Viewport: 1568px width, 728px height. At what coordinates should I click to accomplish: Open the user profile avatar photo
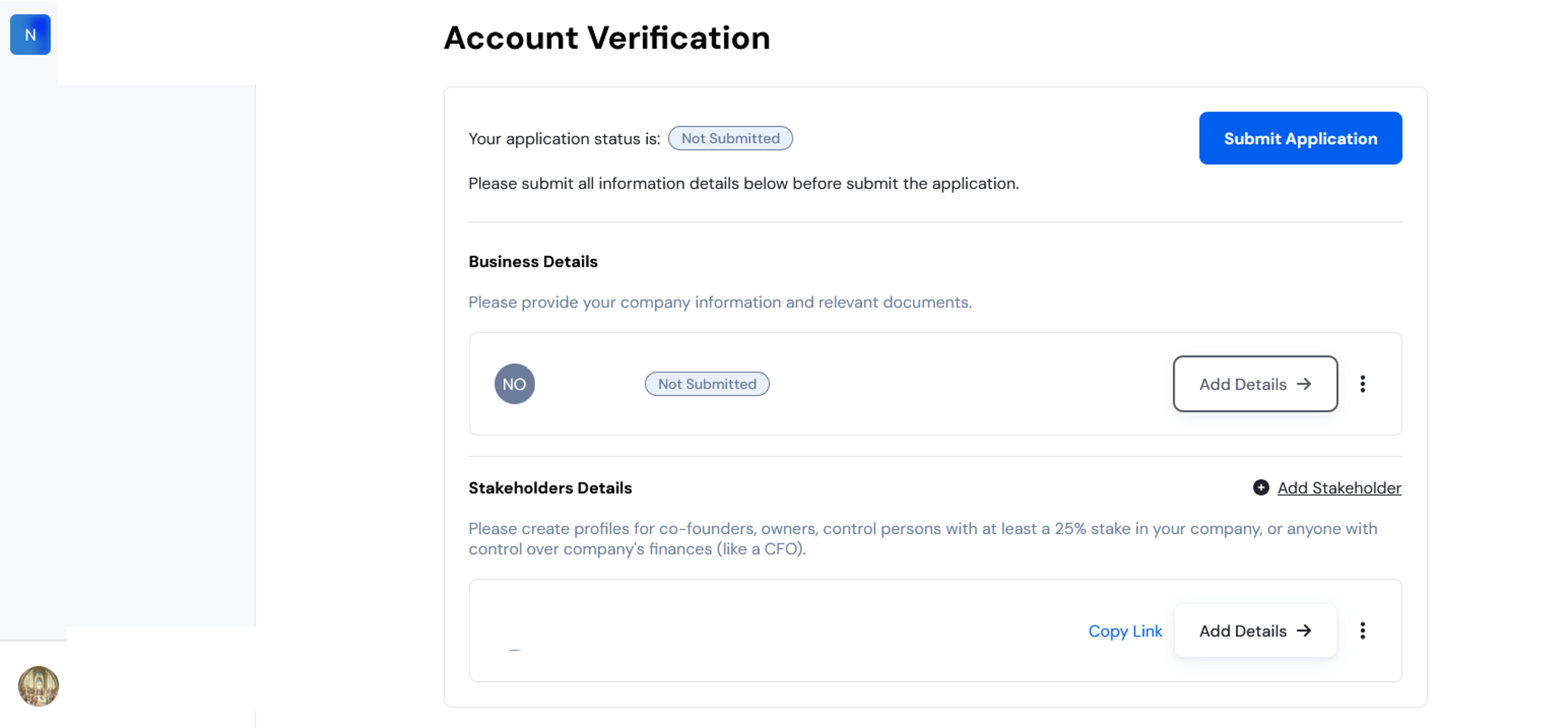[38, 686]
